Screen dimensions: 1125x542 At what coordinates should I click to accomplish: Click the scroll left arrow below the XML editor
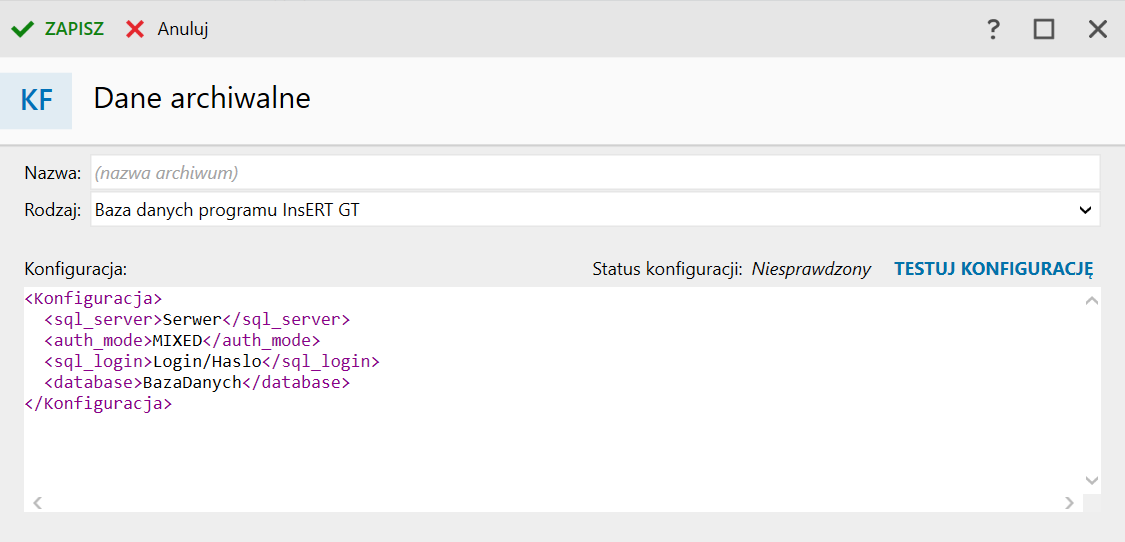(37, 503)
